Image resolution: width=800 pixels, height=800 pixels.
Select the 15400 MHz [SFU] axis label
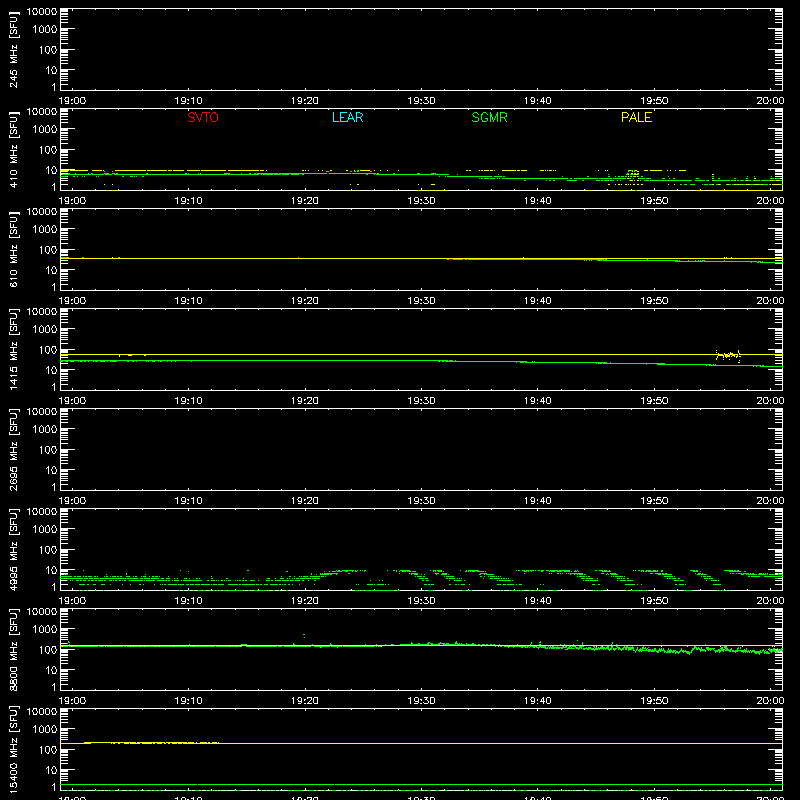13,749
